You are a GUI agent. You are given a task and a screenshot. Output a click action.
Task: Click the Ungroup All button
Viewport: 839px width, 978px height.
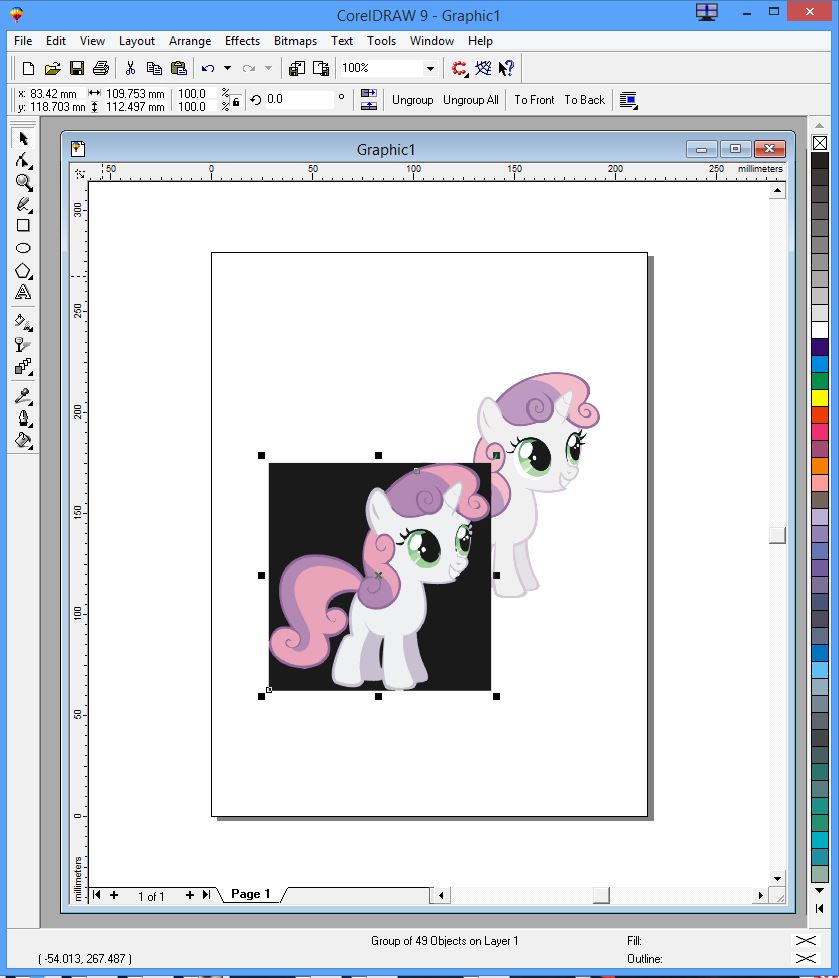click(470, 100)
